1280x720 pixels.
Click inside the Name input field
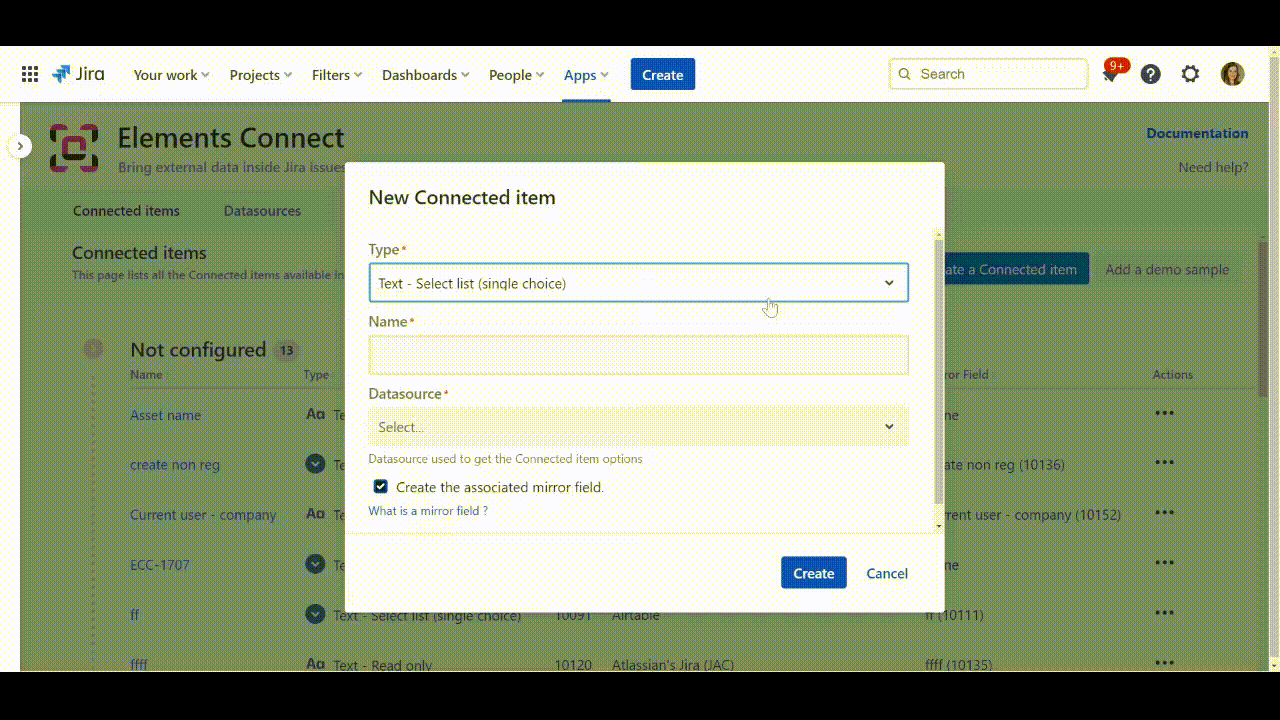(x=638, y=354)
